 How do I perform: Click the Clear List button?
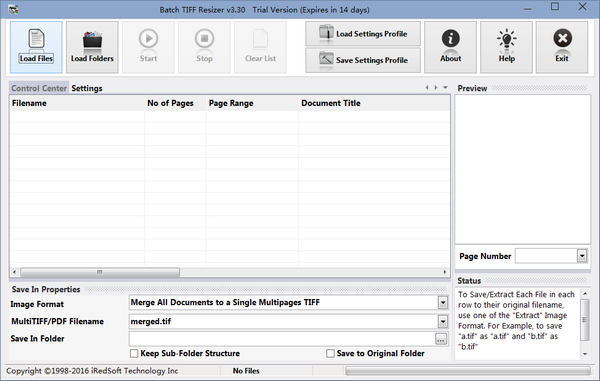pyautogui.click(x=260, y=47)
